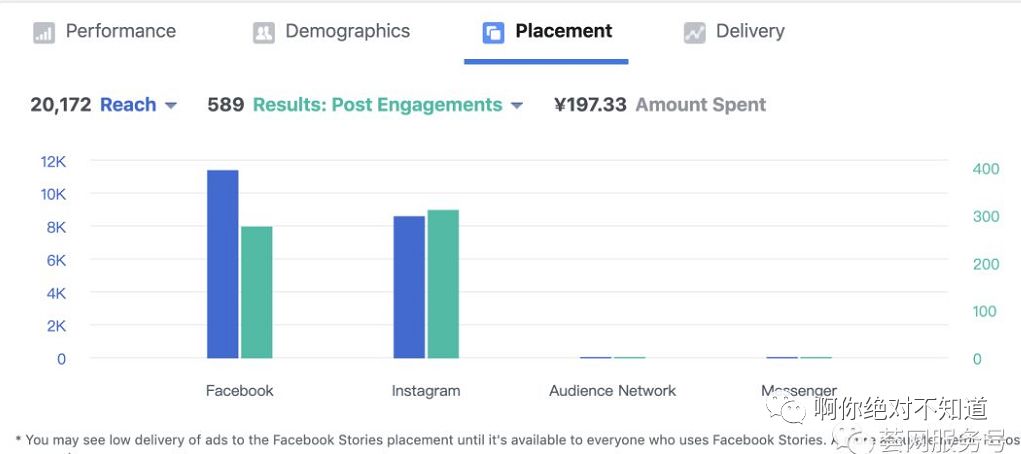Expand the Reach metric dropdown arrow
Viewport: 1021px width, 454px height.
point(171,106)
